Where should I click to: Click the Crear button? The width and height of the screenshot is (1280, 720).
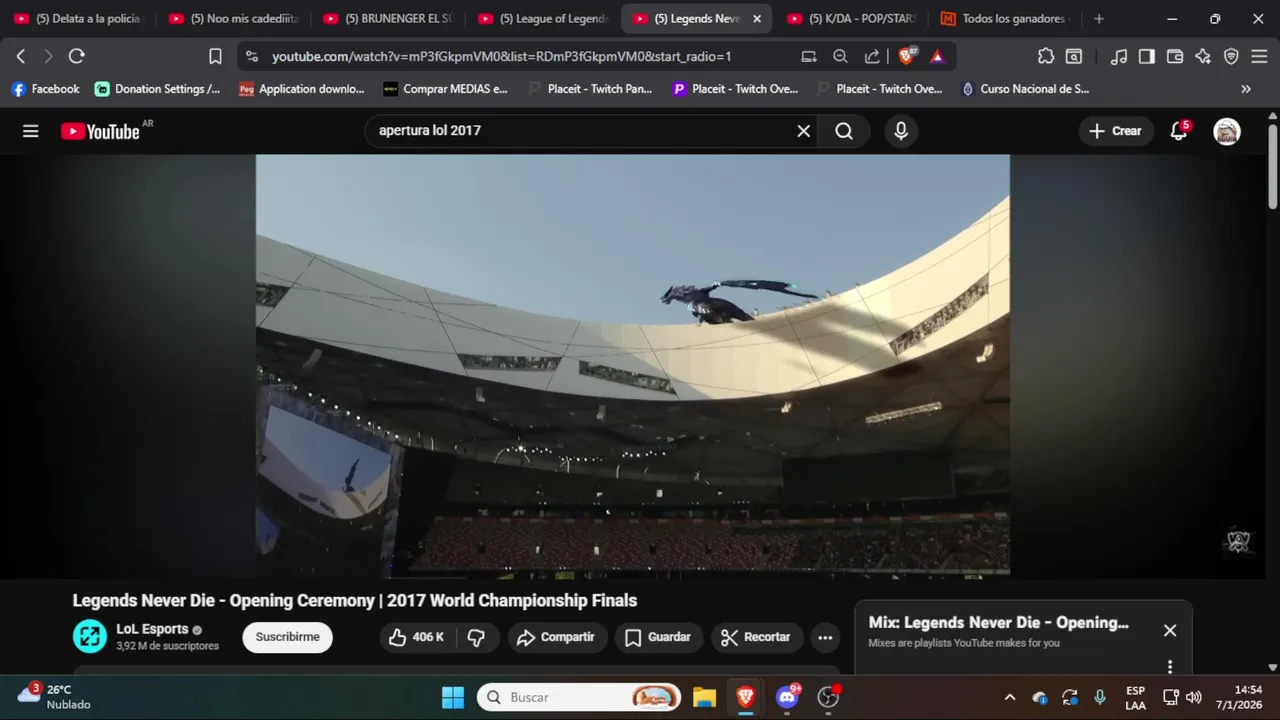[x=1115, y=131]
